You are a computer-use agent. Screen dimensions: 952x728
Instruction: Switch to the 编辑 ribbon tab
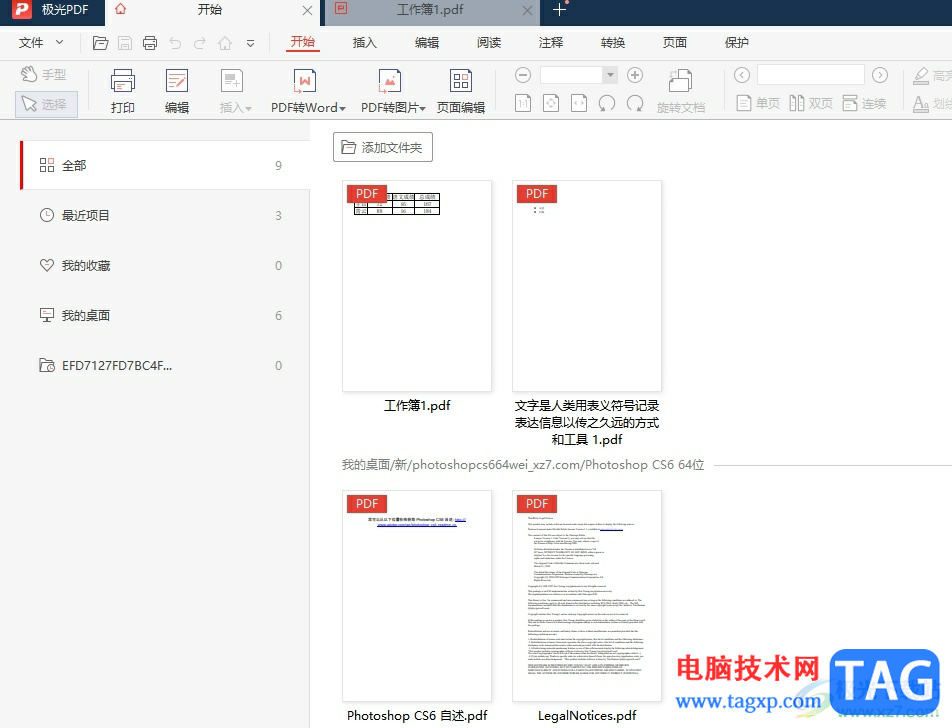point(426,43)
